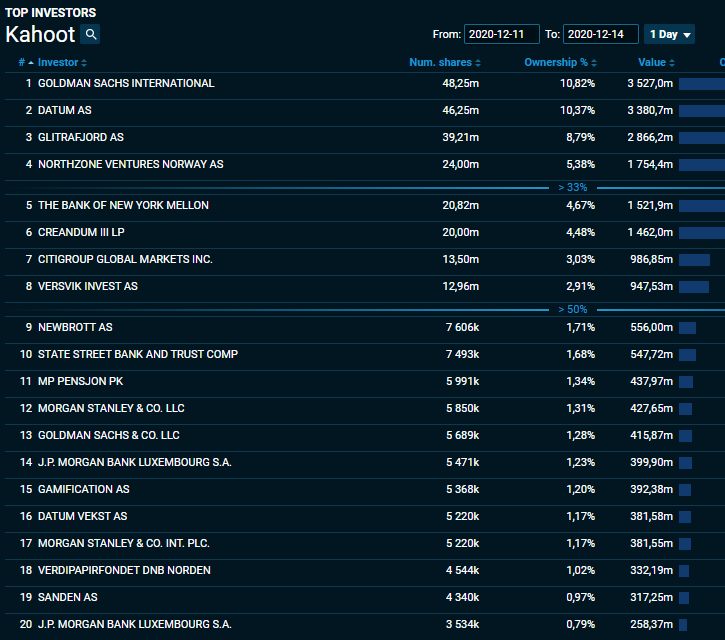725x640 pixels.
Task: Select MORGAN STANLEY & CO. INT. PLC.
Action: coord(124,543)
